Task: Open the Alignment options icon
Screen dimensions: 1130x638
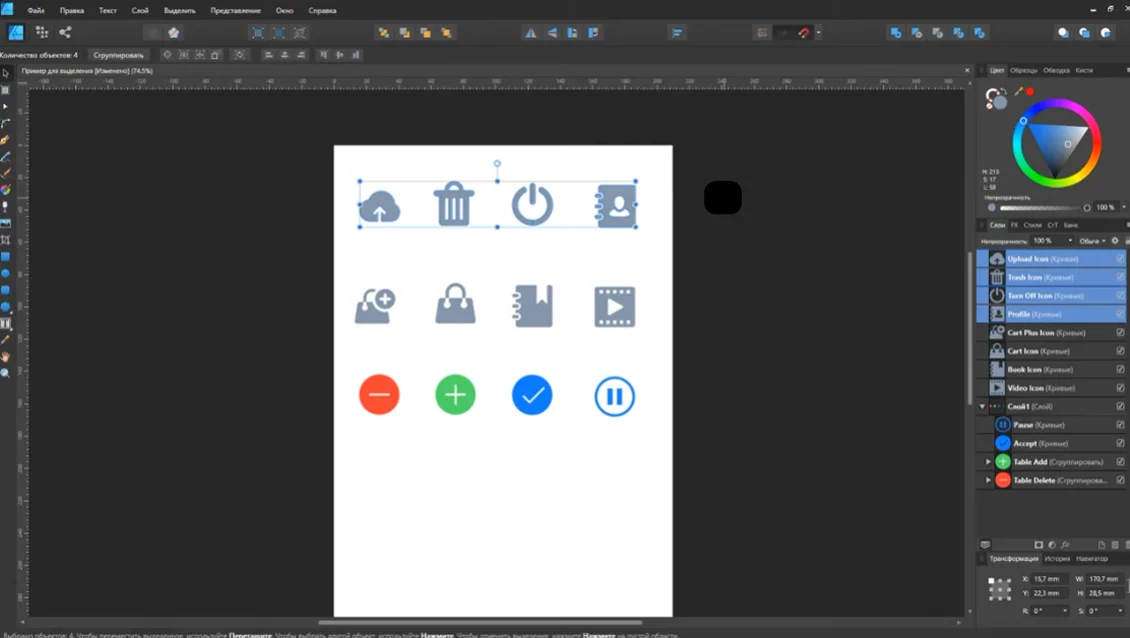Action: coord(677,32)
